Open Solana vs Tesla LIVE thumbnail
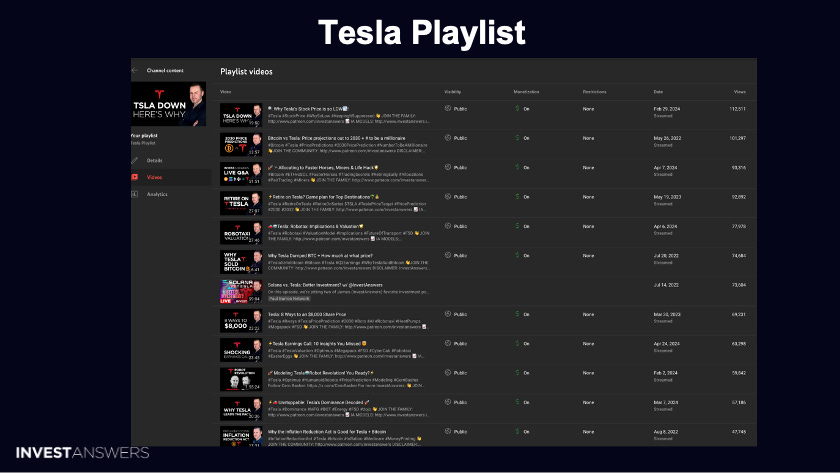Screen dimensions: 840x473 (241, 291)
